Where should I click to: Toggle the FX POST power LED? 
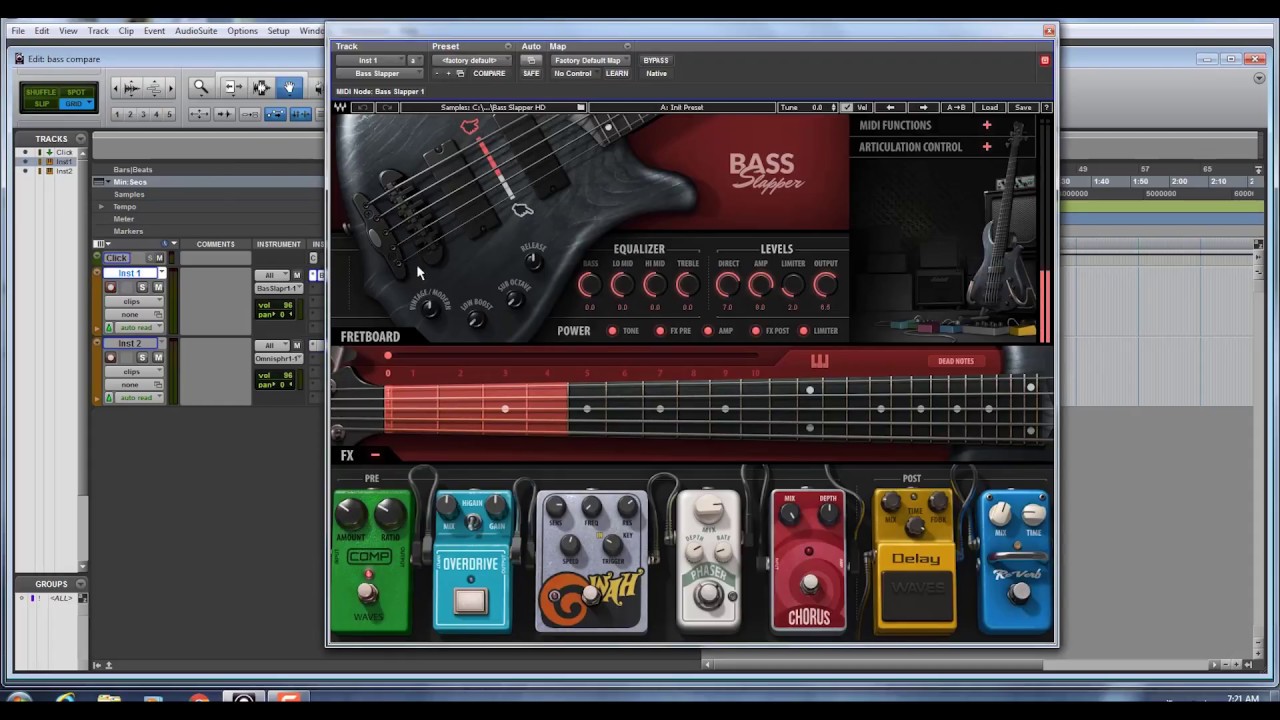coord(756,331)
